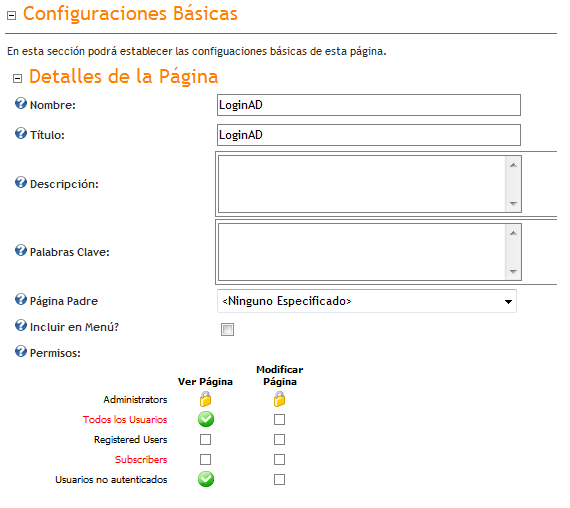Viewport: 570px width, 508px height.
Task: Open the Página Padre dropdown
Action: [x=367, y=301]
